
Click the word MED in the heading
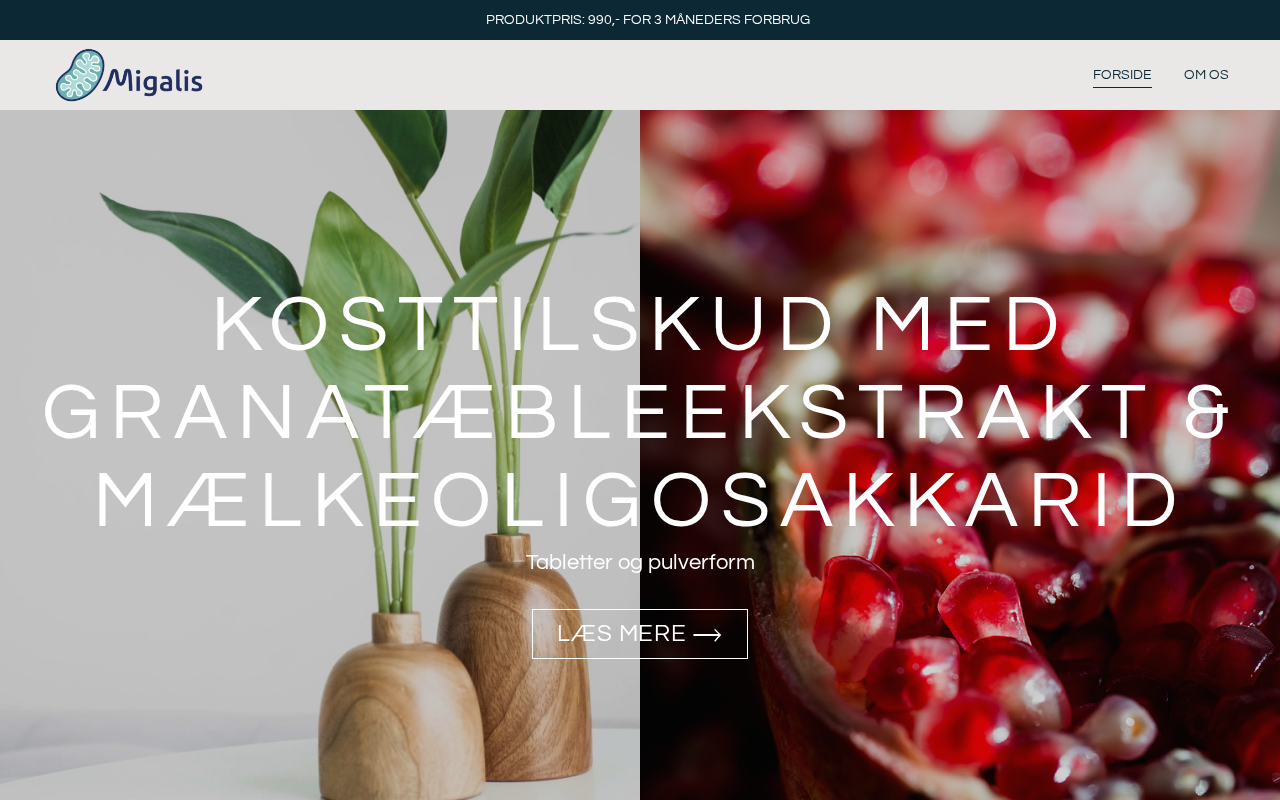(x=969, y=324)
